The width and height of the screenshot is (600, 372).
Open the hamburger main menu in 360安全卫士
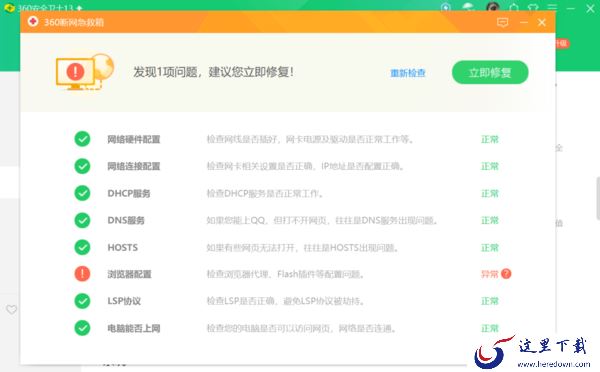coord(552,8)
